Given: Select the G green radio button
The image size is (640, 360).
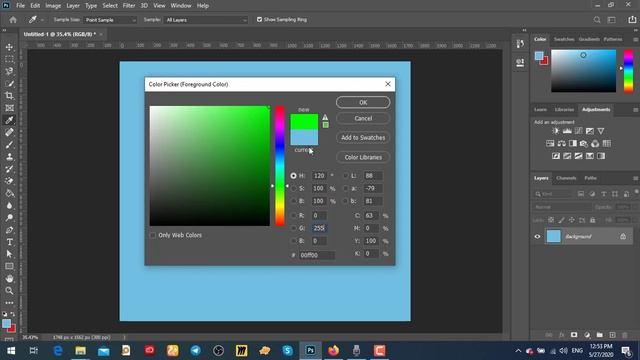Looking at the screenshot, I should pos(293,228).
